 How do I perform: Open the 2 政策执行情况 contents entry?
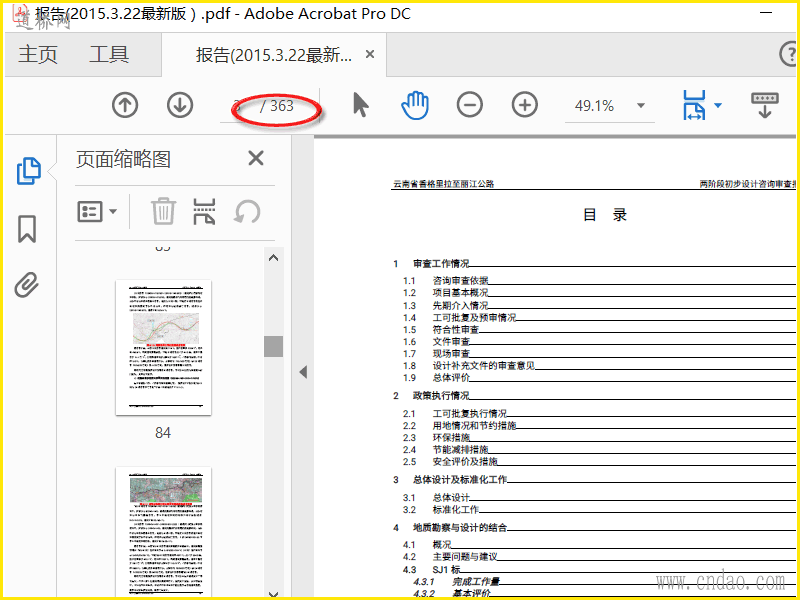(x=594, y=395)
